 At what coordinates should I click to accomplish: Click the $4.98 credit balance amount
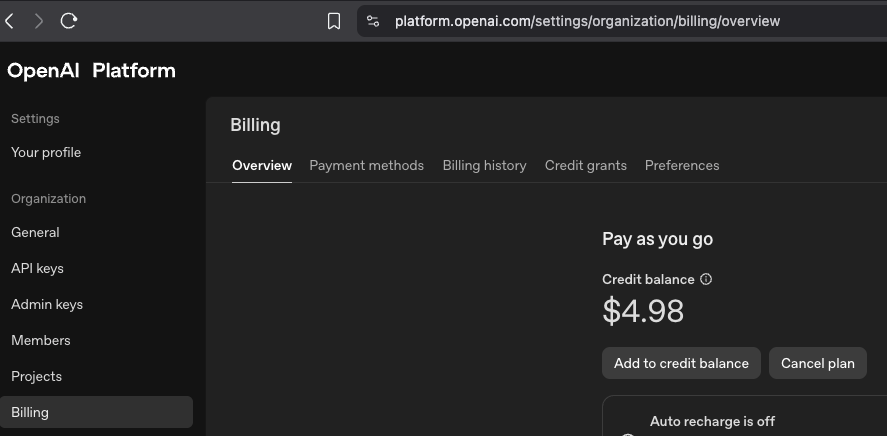point(643,311)
